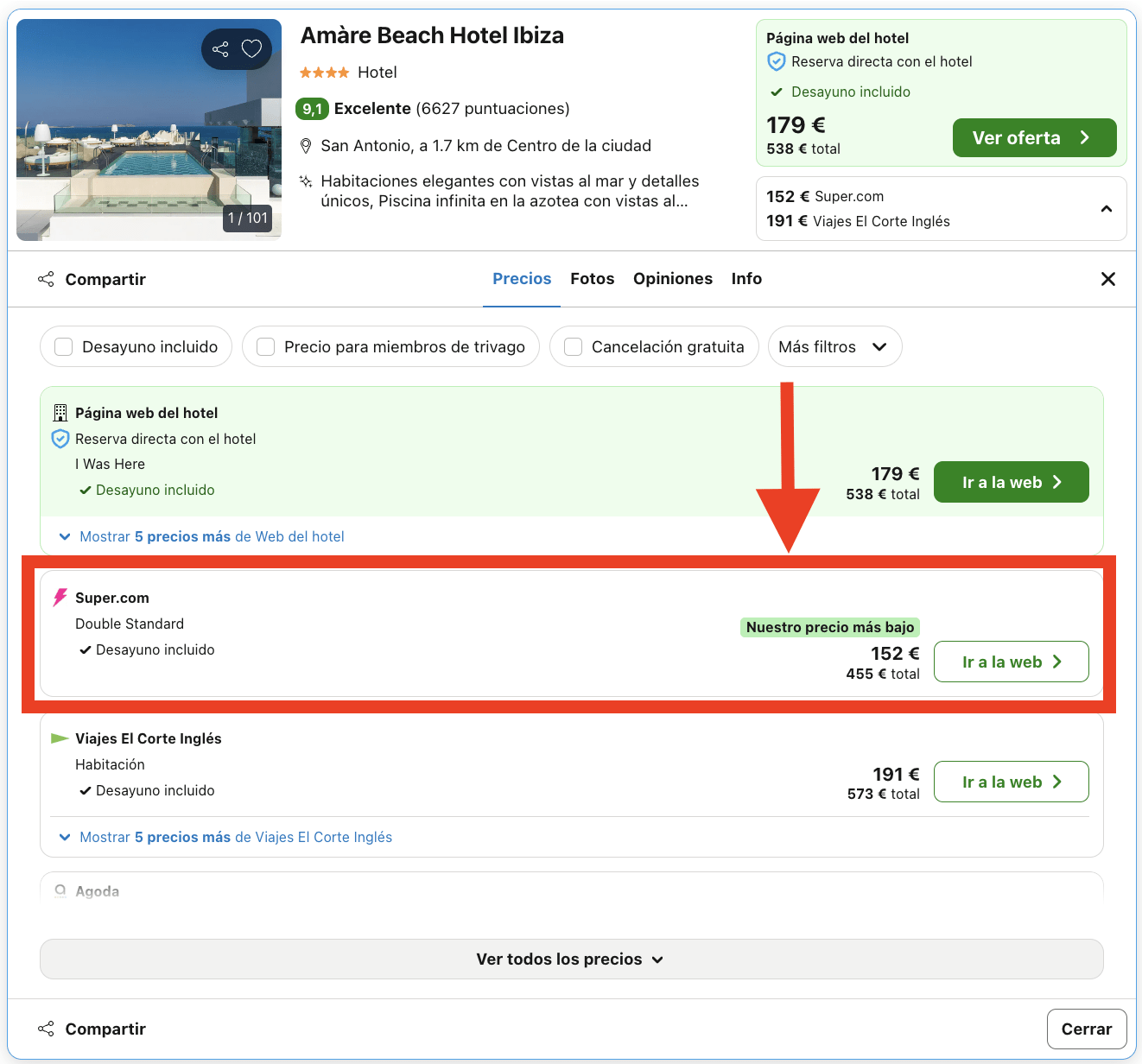Click the 538 € total in price list
Screen dimensions: 1142x1064
pyautogui.click(x=883, y=494)
